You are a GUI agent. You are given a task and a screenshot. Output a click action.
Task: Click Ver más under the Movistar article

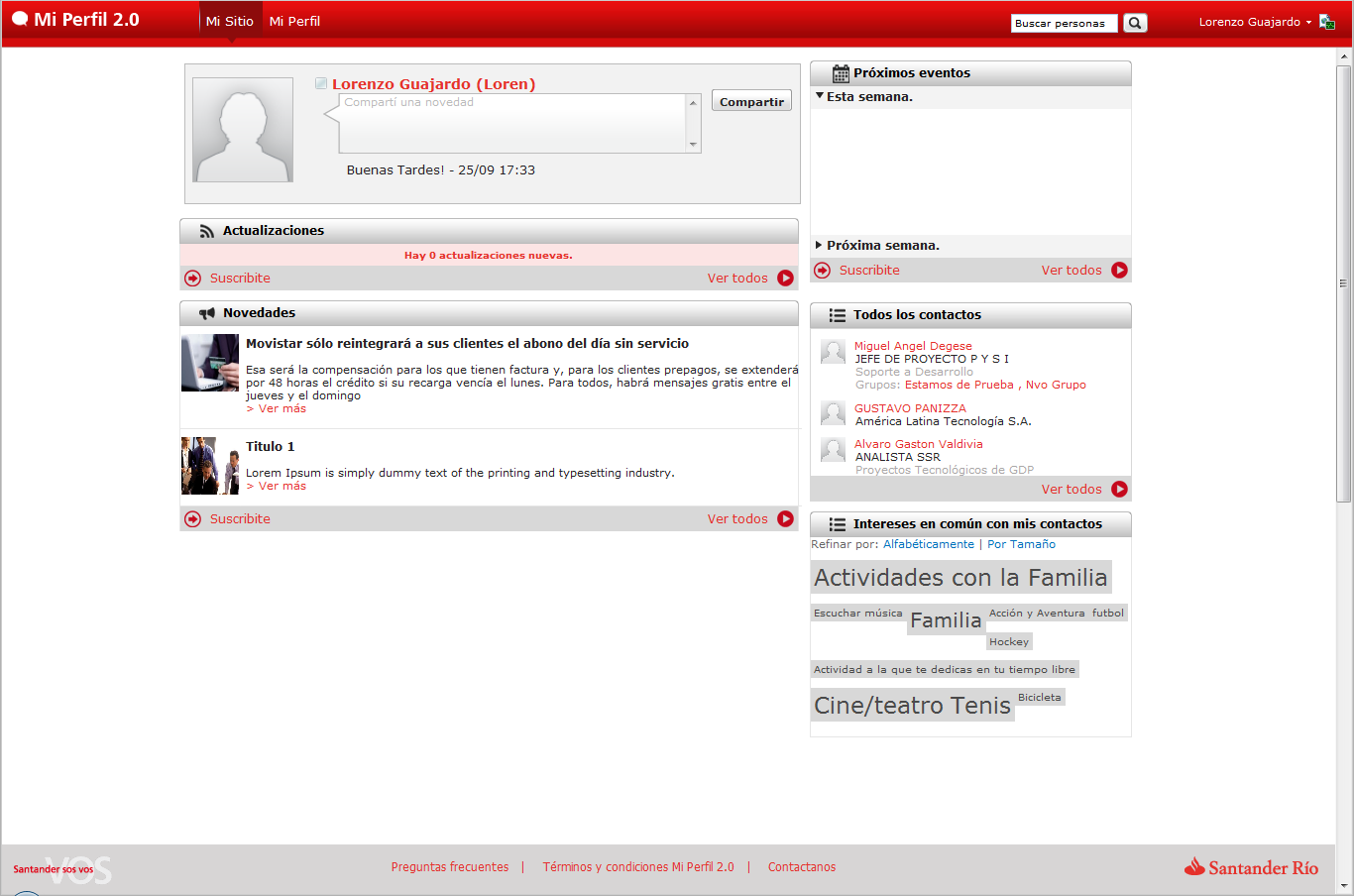pos(277,408)
